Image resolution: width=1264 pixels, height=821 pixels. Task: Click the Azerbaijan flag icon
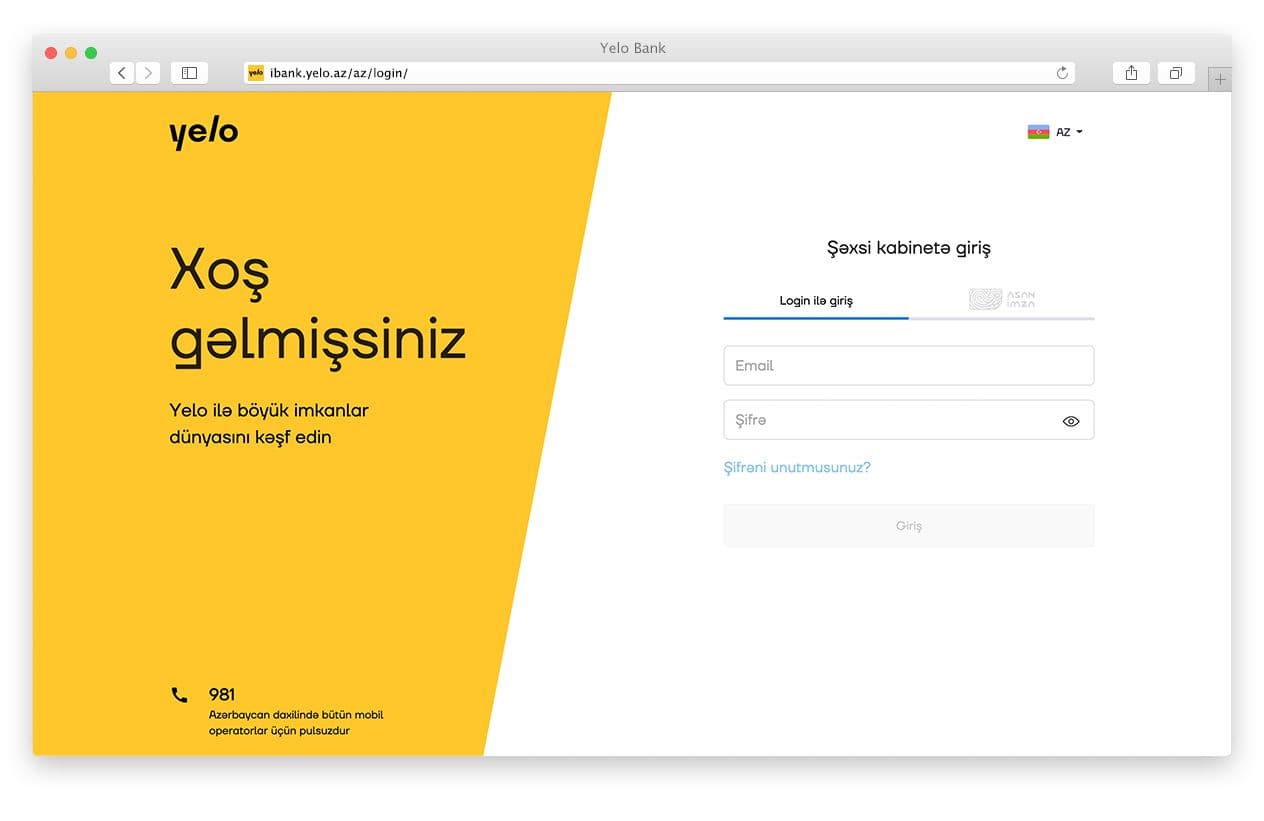pos(1038,132)
